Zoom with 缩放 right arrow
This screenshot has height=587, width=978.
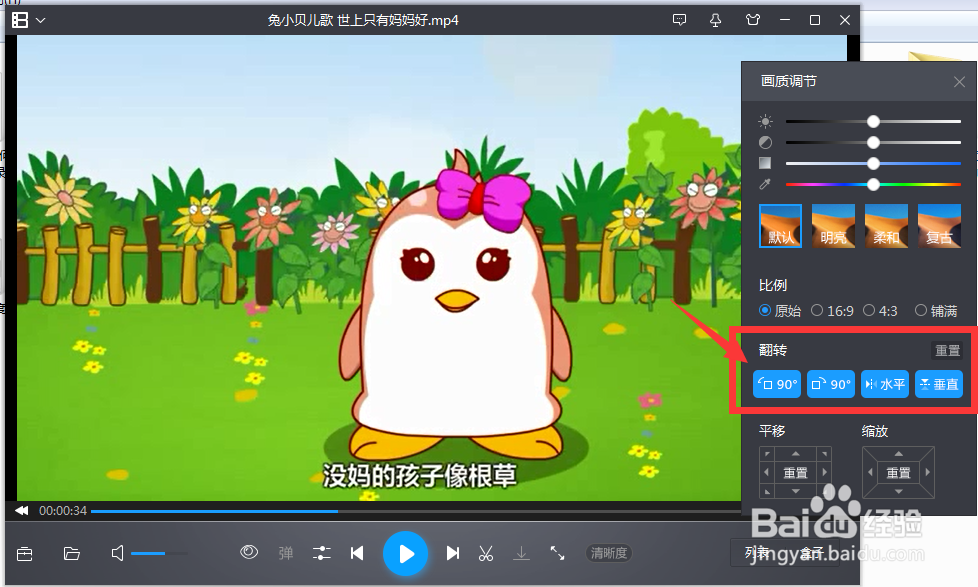click(x=927, y=472)
